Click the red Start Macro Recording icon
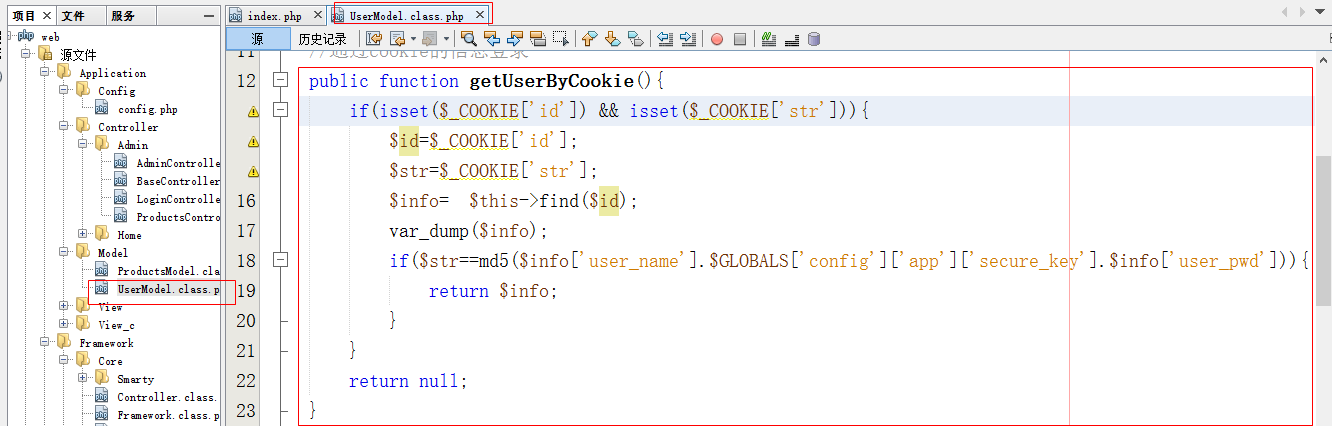This screenshot has width=1332, height=426. [717, 39]
